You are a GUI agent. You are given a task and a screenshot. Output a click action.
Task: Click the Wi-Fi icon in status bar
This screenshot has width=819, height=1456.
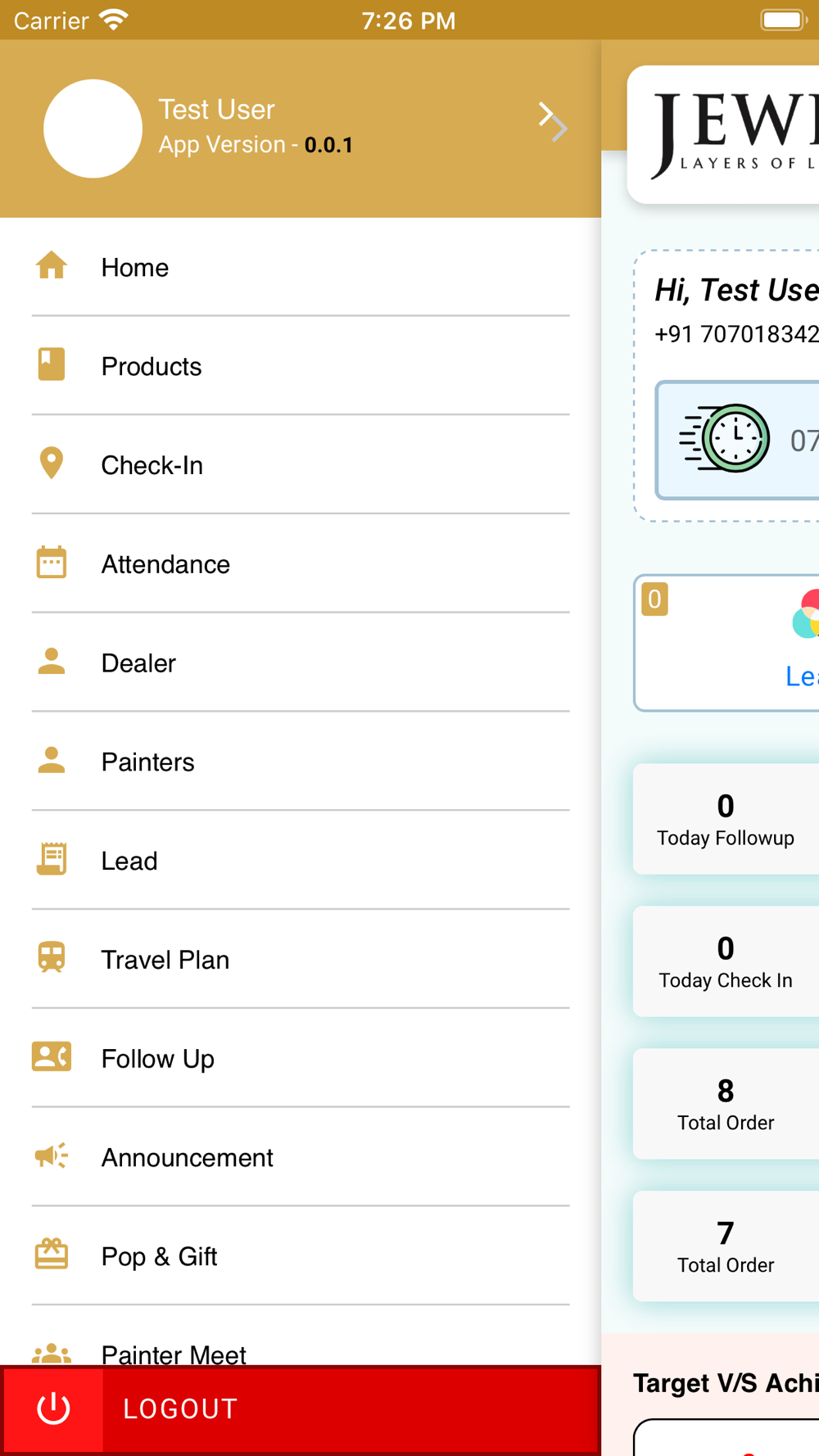coord(113,20)
